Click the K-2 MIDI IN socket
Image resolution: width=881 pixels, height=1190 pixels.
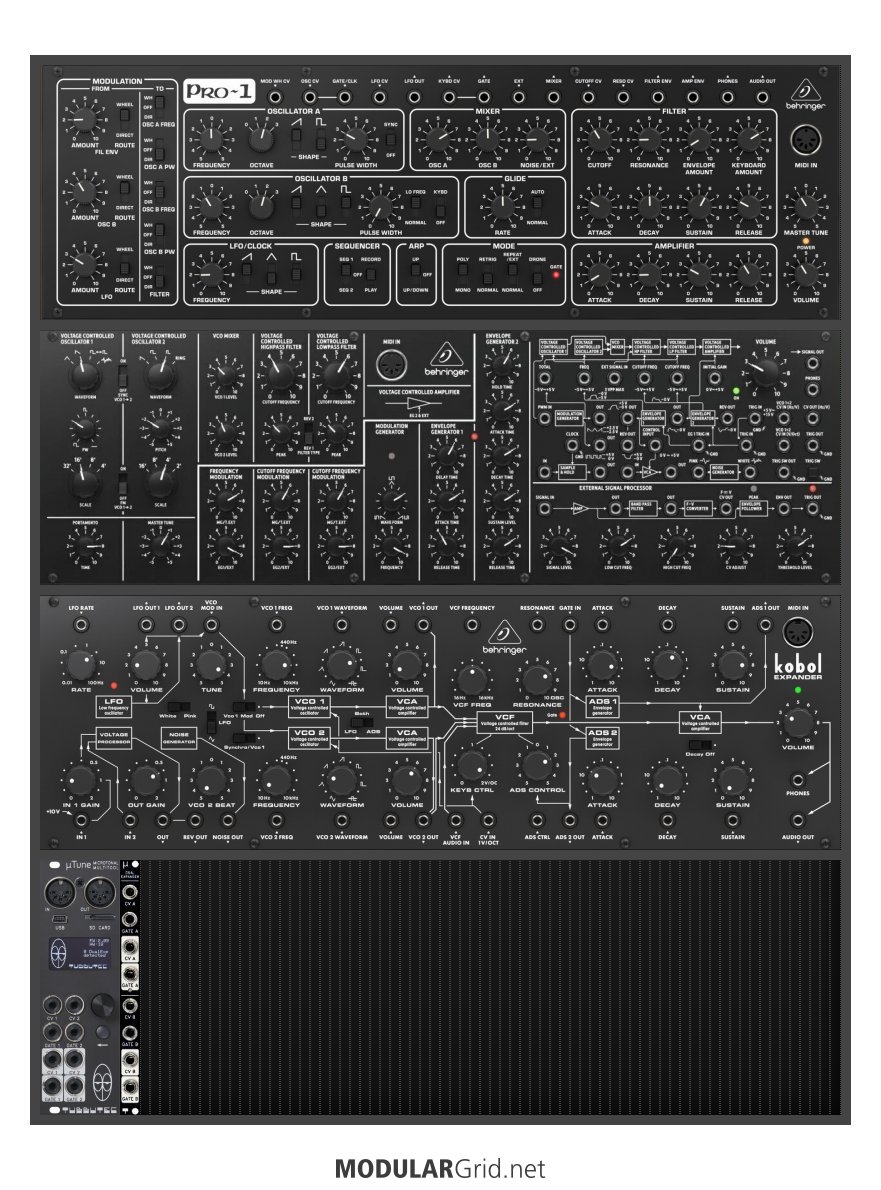pos(392,365)
